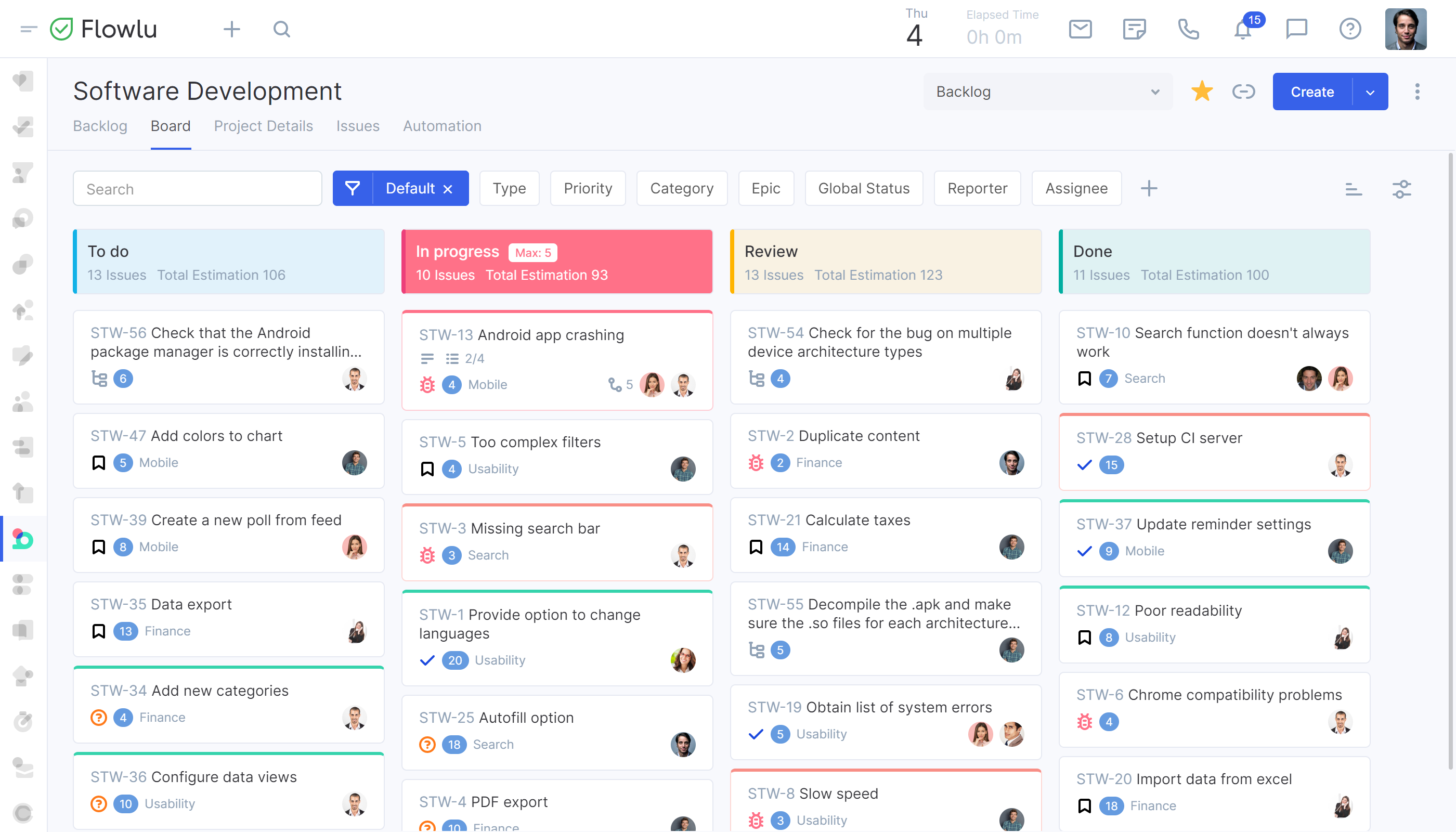Viewport: 1456px width, 832px height.
Task: Click the filter funnel icon
Action: click(353, 188)
